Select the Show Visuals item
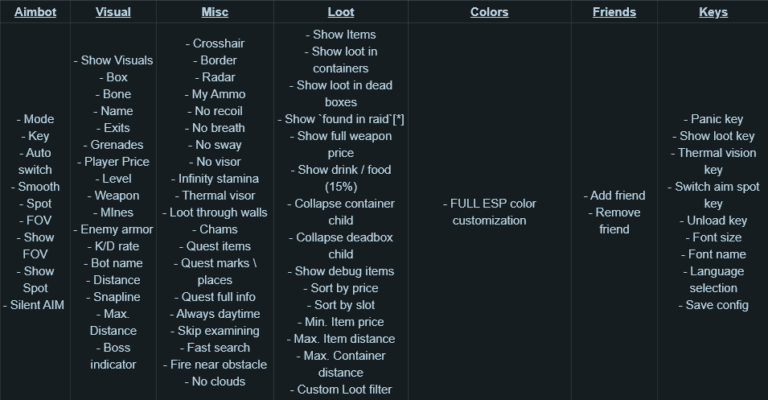768x400 pixels. pyautogui.click(x=113, y=60)
